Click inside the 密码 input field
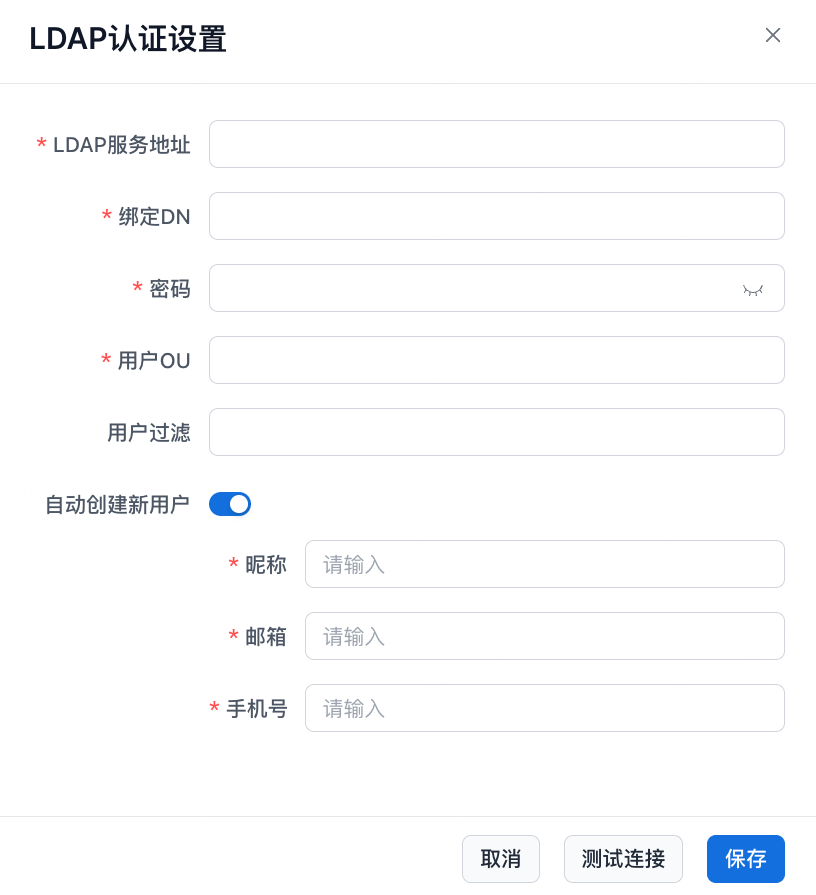816x895 pixels. [470, 288]
